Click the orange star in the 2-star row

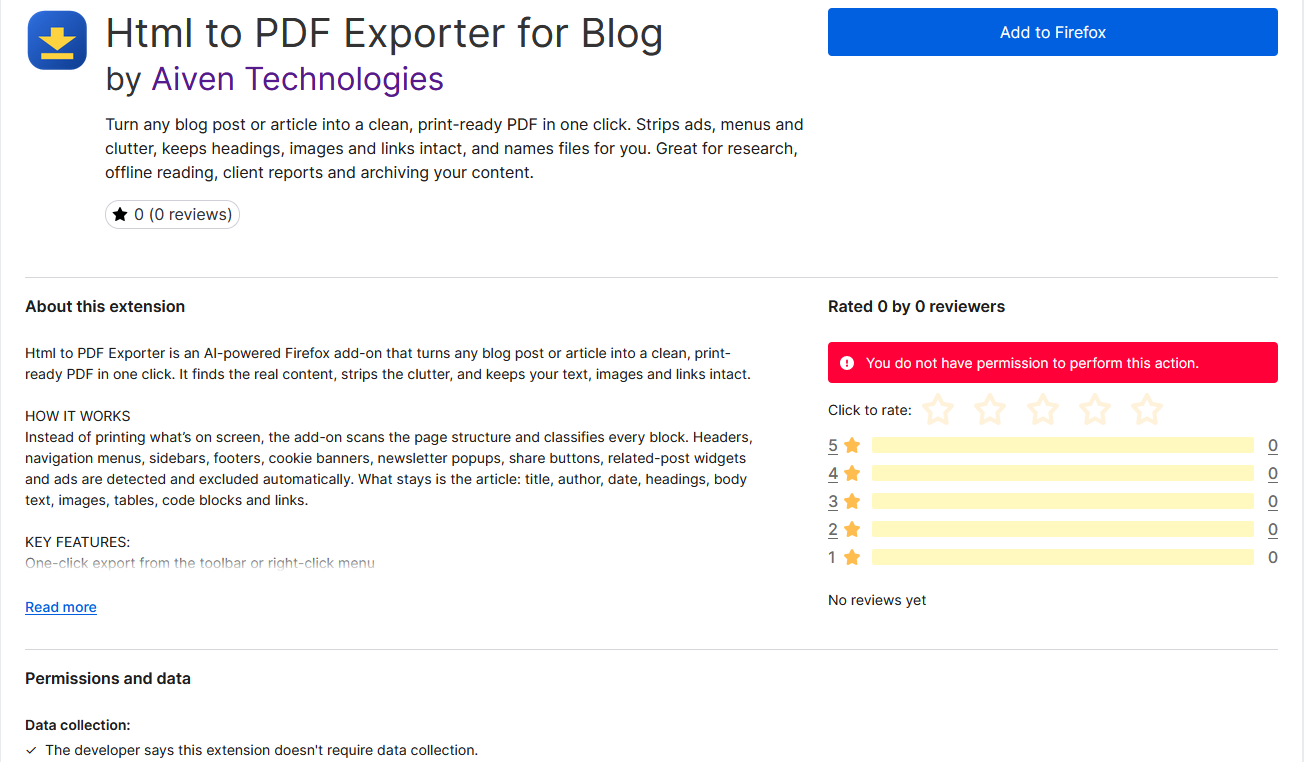click(x=852, y=530)
